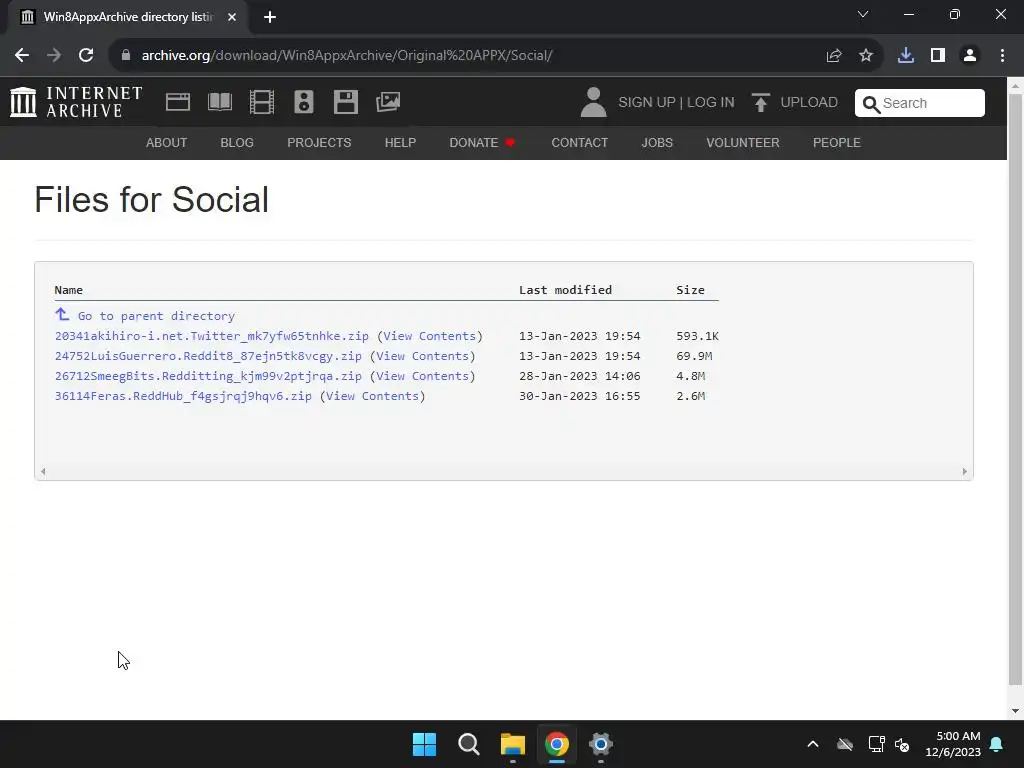Download the Reddit8_87ejn5tk8vcgy.zip file
Image resolution: width=1024 pixels, height=768 pixels.
(208, 356)
